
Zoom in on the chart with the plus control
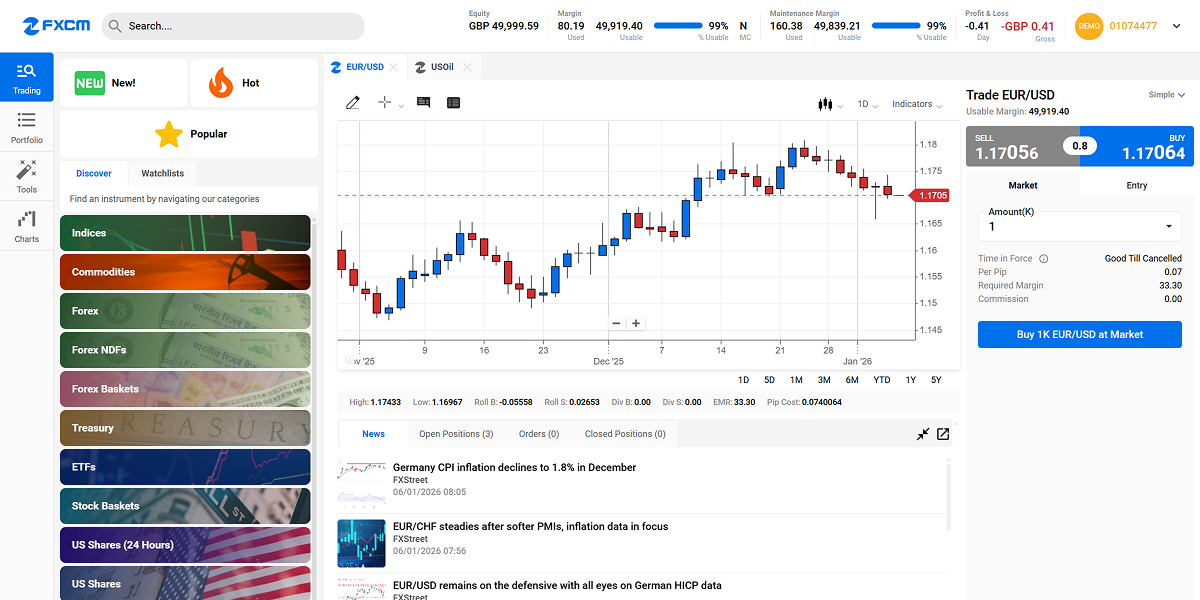[x=634, y=323]
